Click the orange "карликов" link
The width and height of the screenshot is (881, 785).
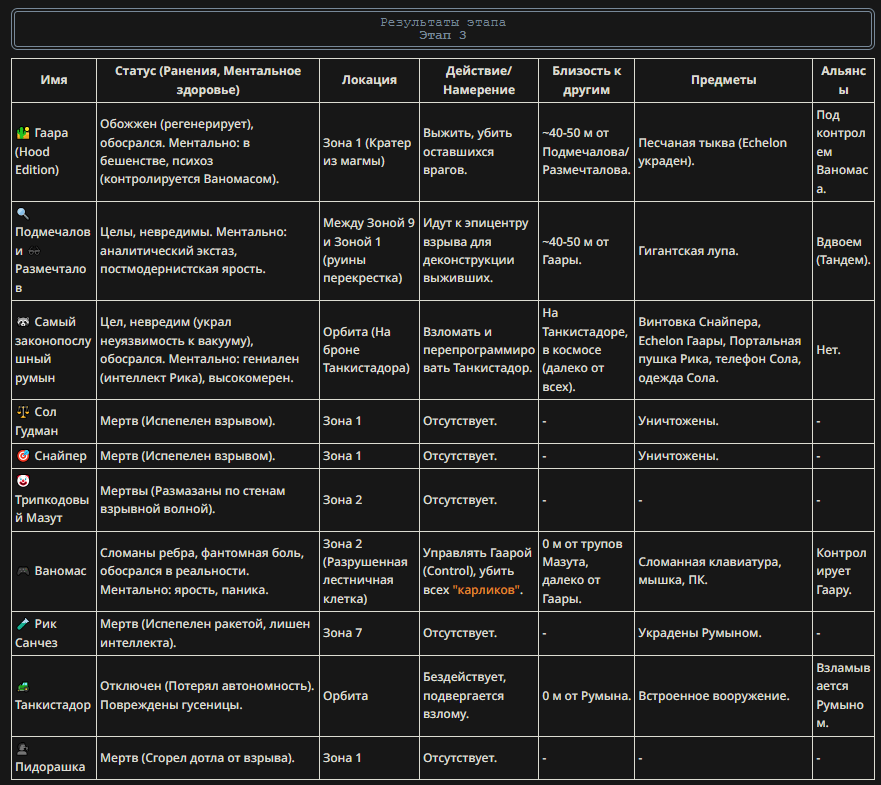pos(486,589)
